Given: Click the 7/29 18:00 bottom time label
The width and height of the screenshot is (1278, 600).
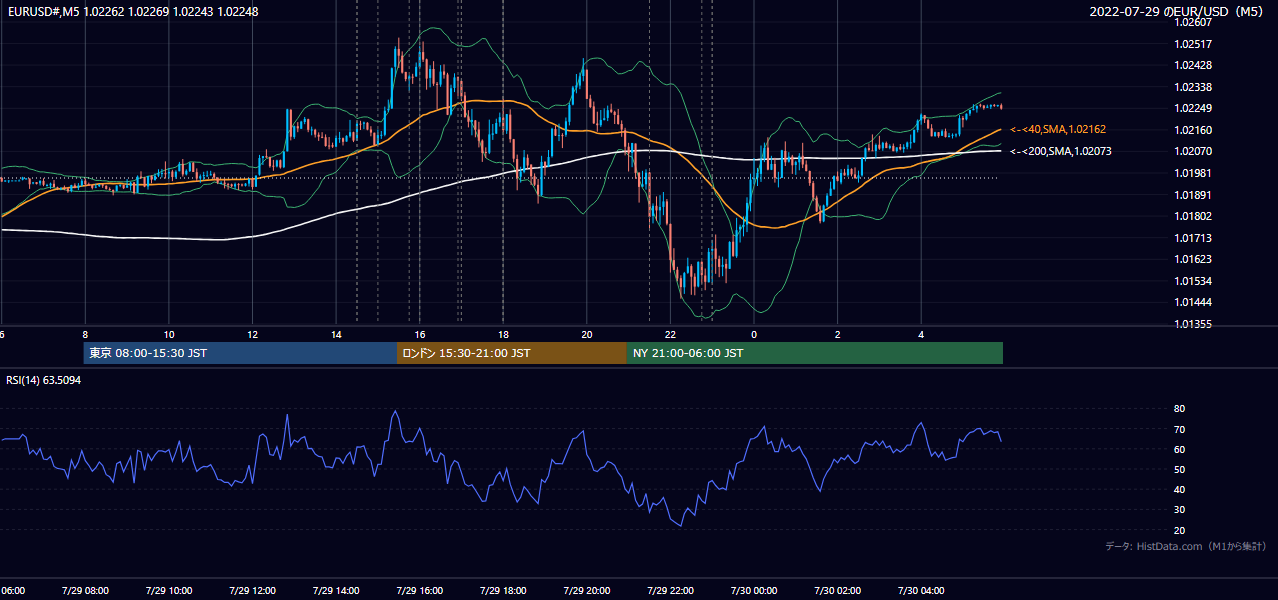Looking at the screenshot, I should (x=503, y=591).
